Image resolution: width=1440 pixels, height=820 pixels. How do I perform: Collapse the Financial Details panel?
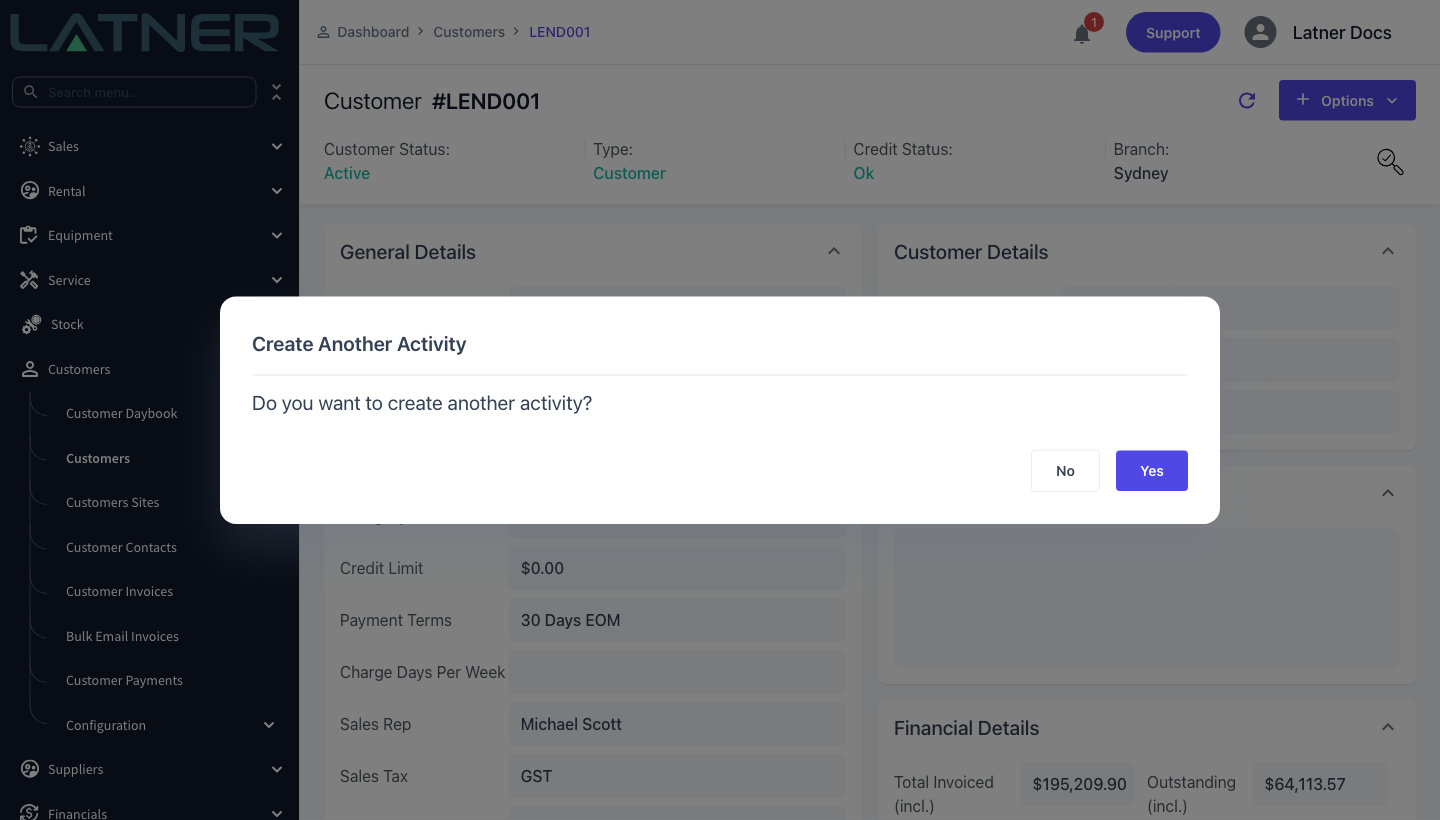(x=1388, y=728)
